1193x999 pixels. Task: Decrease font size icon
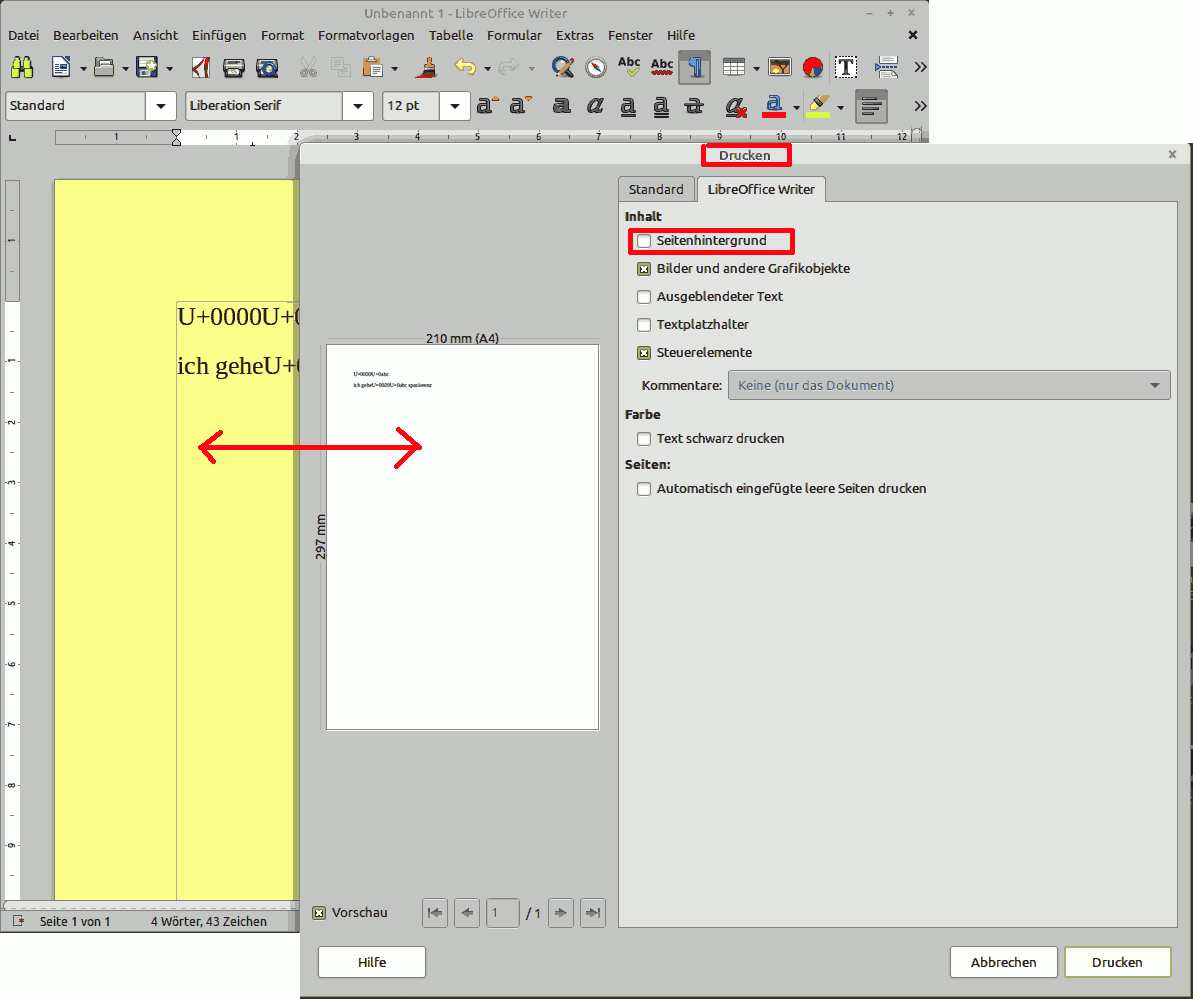520,106
